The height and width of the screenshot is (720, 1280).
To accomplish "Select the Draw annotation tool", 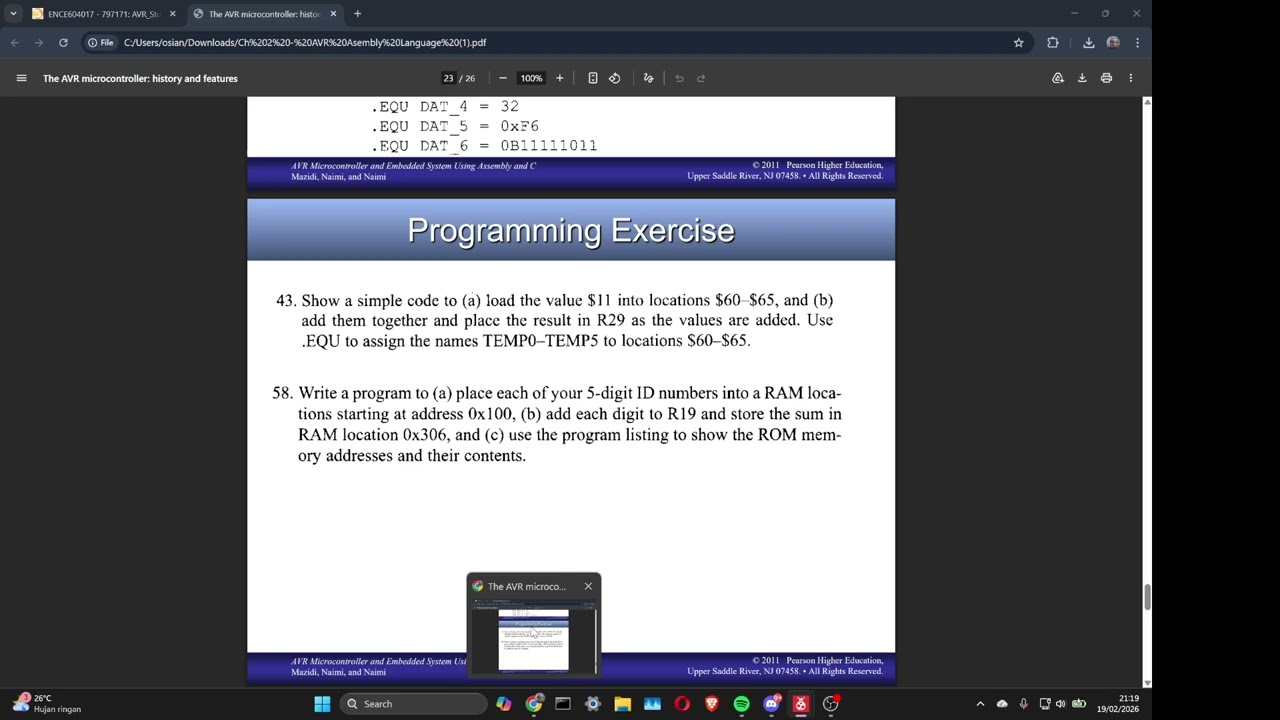I will (648, 78).
